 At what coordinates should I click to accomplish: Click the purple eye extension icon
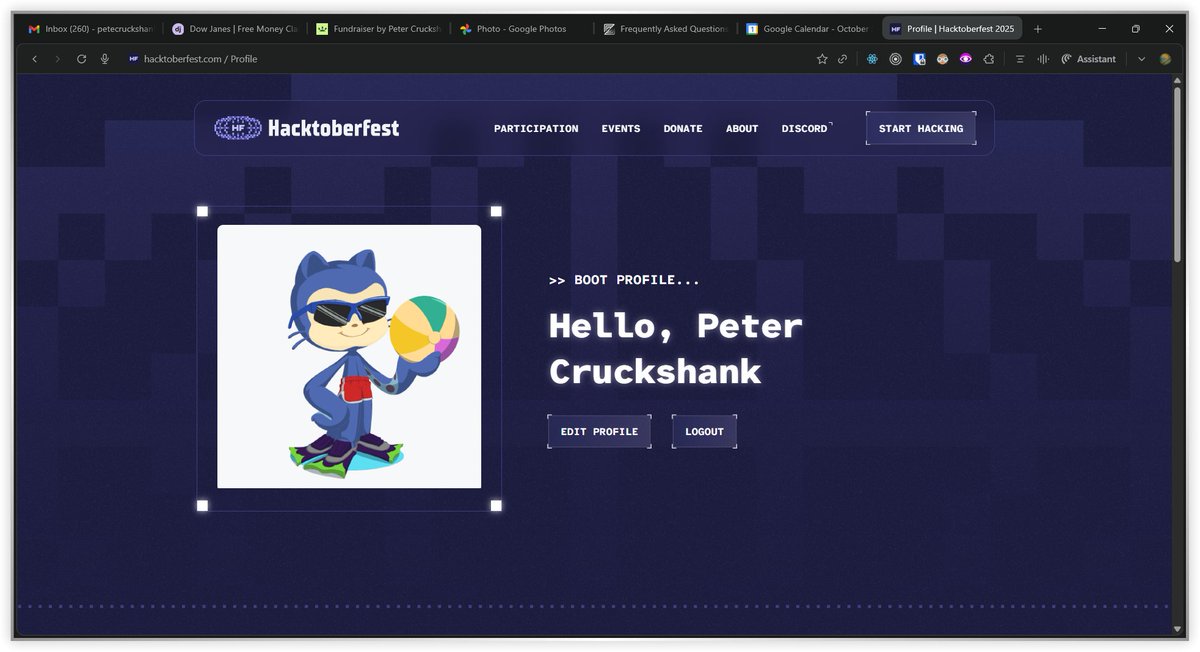tap(965, 59)
